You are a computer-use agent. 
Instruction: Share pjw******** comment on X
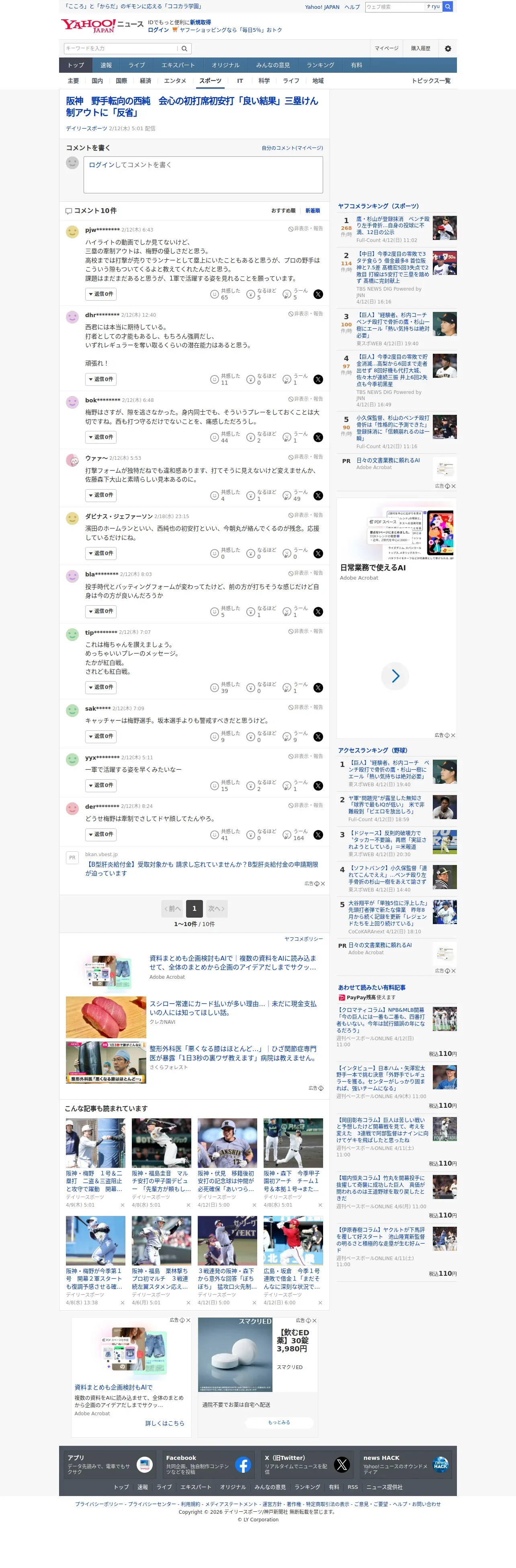(x=318, y=294)
